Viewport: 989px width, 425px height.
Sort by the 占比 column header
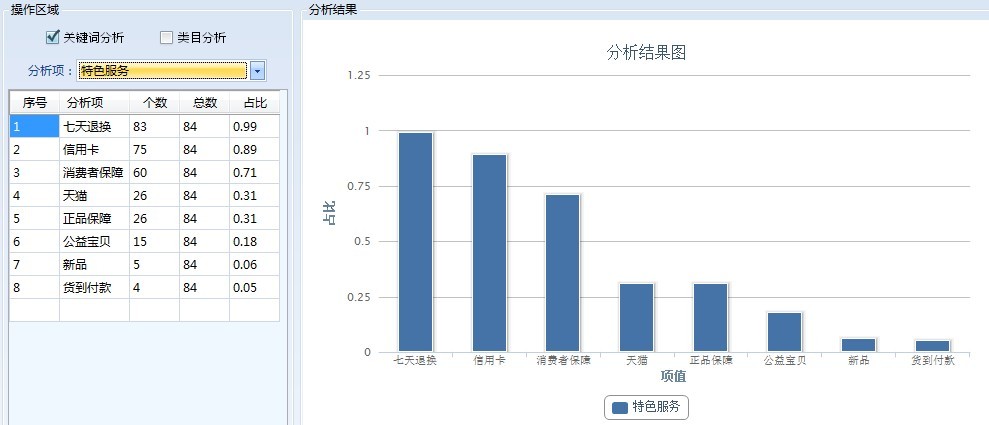254,103
